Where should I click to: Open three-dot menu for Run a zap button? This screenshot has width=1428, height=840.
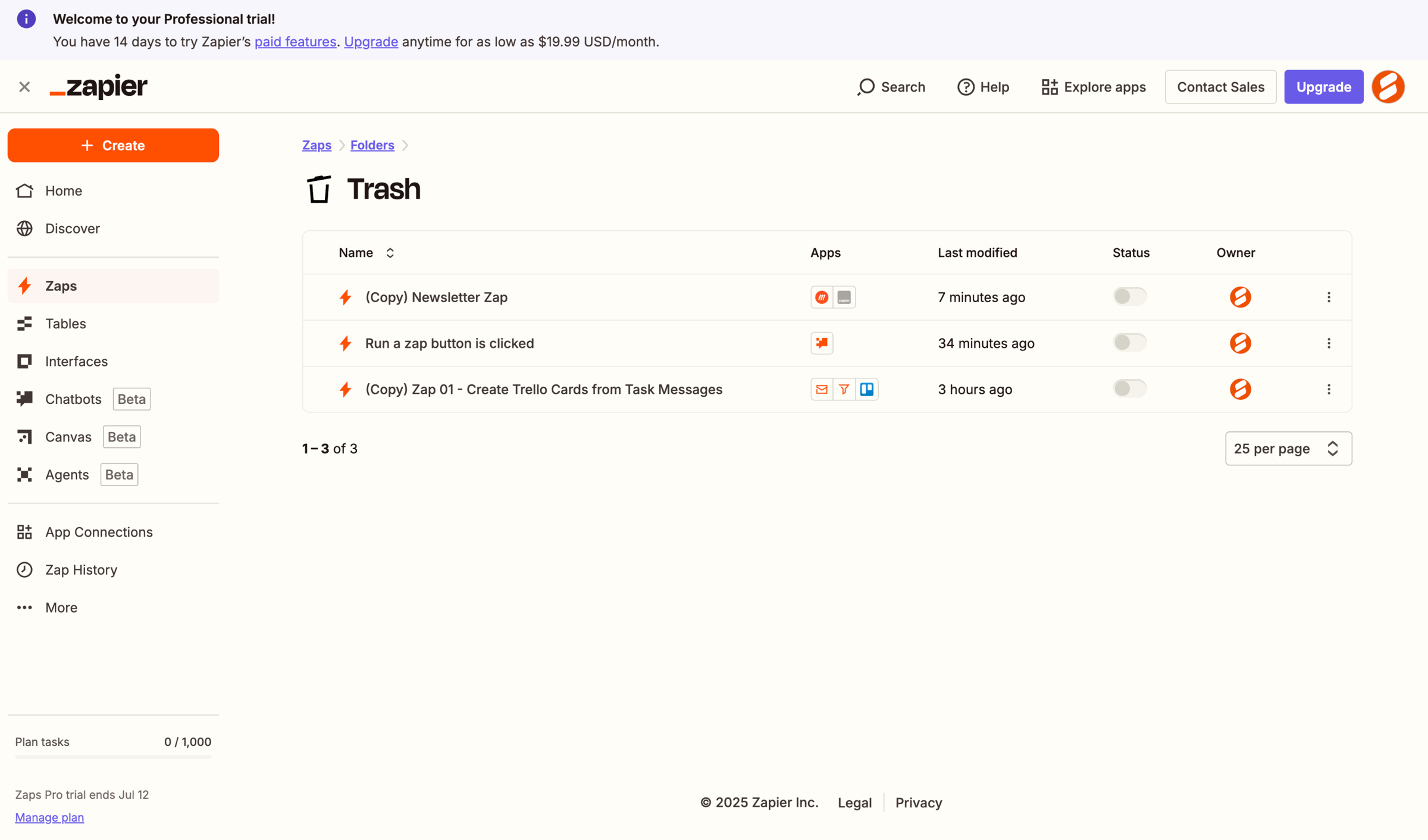1329,343
